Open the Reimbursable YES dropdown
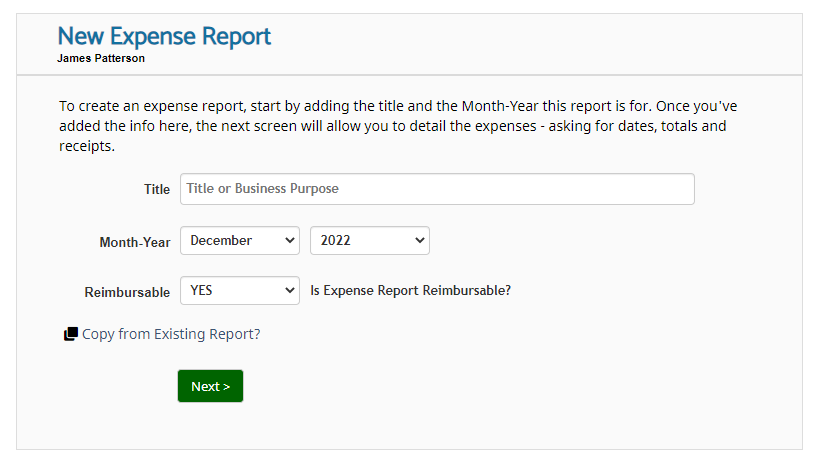Image resolution: width=822 pixels, height=462 pixels. [x=240, y=291]
